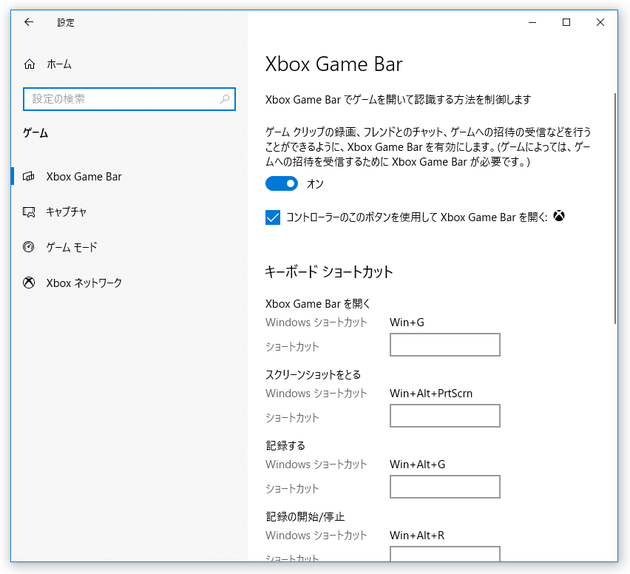Select Xbox Game Bar in sidebar
Screen dimensions: 630x574
[x=129, y=176]
